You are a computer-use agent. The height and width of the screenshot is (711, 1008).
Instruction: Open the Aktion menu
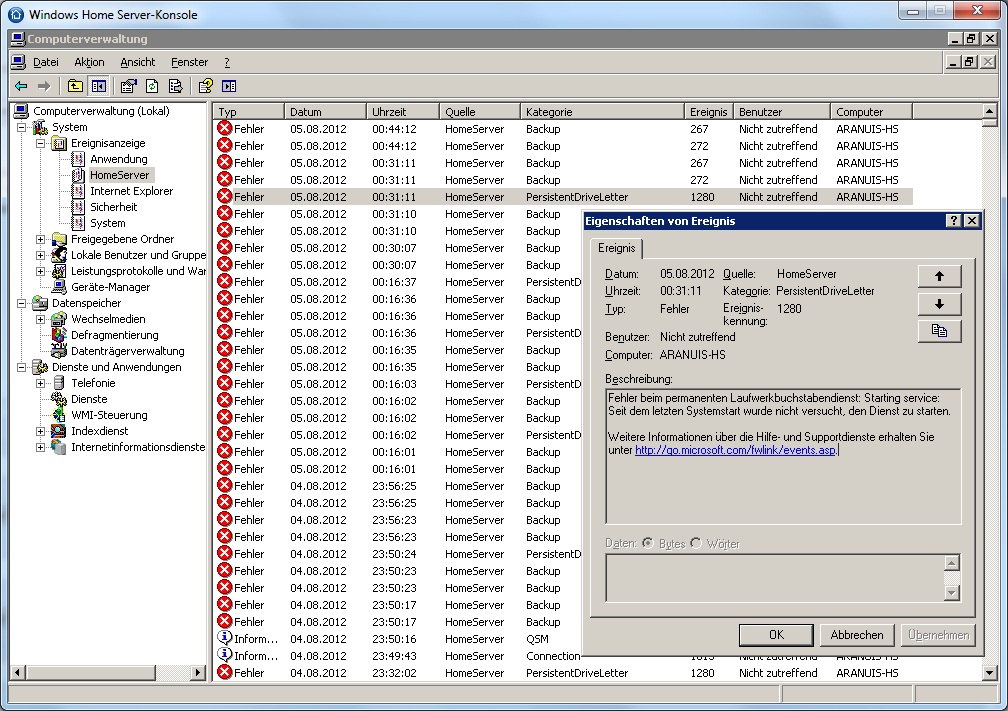click(89, 62)
